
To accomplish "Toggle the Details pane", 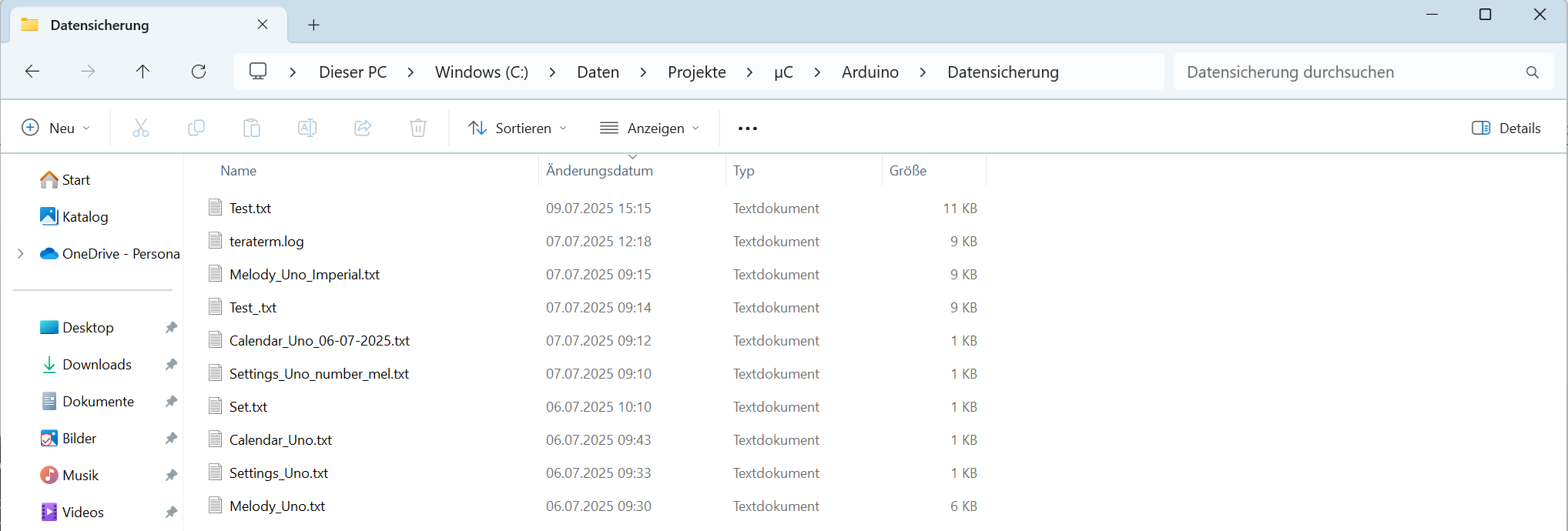I will 1506,128.
